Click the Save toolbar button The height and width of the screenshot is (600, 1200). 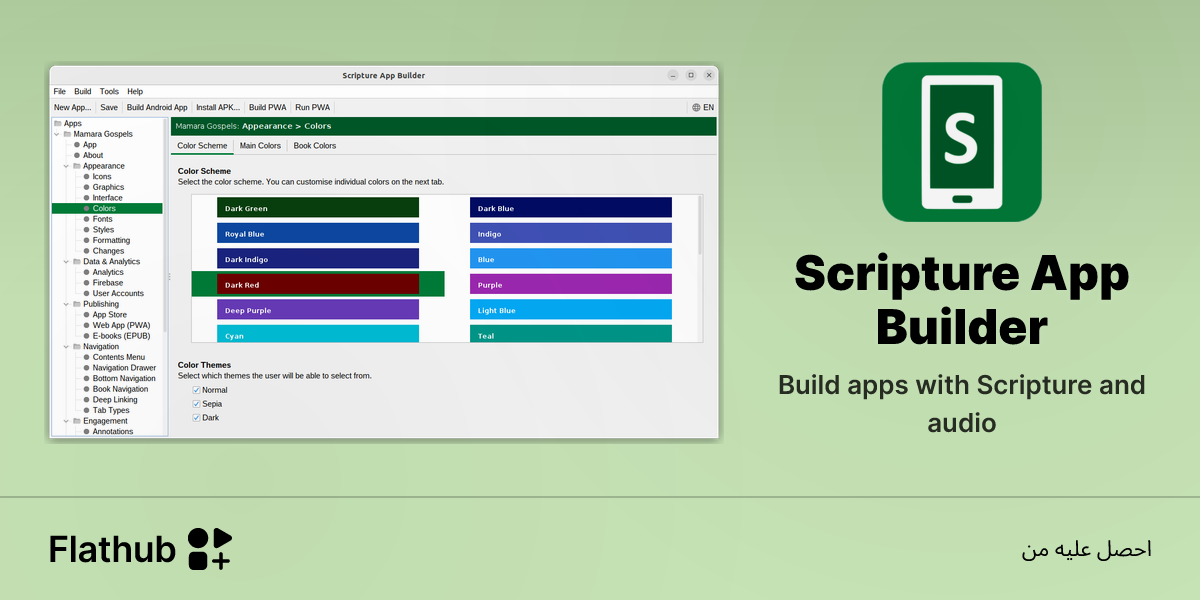pos(109,107)
